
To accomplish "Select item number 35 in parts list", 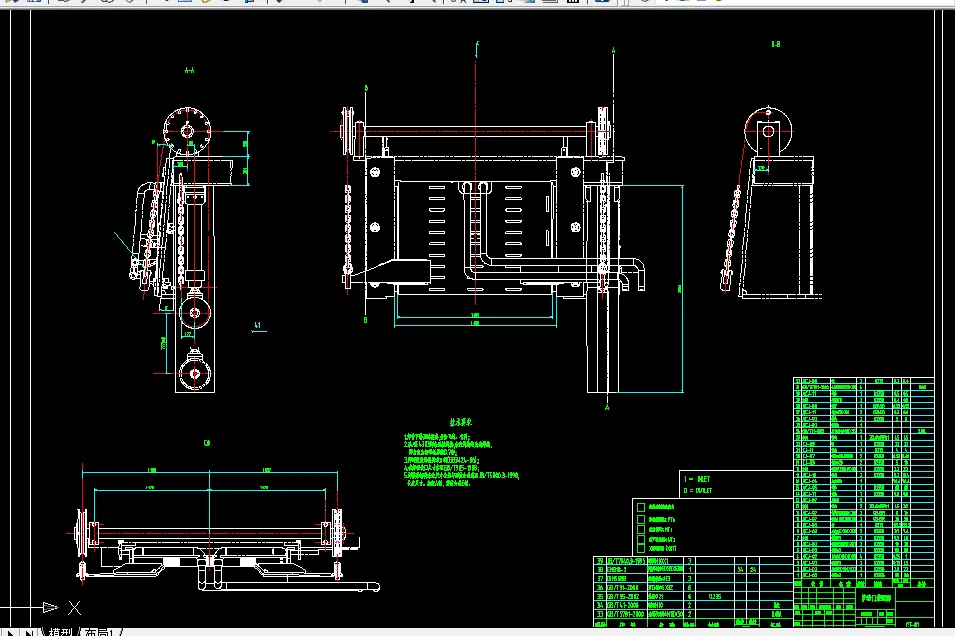I will click(x=600, y=597).
